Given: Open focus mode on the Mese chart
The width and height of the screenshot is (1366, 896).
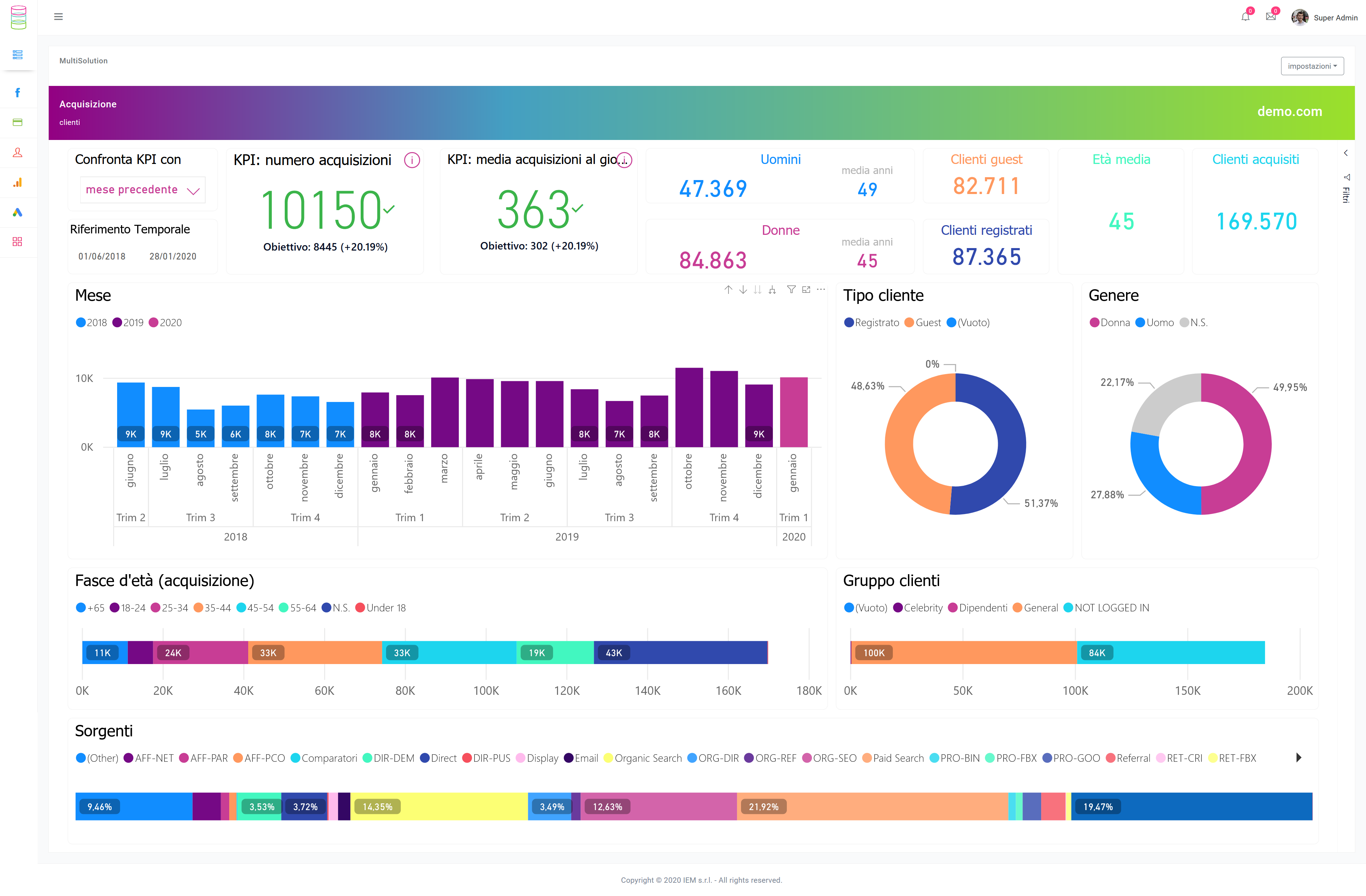Looking at the screenshot, I should [x=806, y=290].
